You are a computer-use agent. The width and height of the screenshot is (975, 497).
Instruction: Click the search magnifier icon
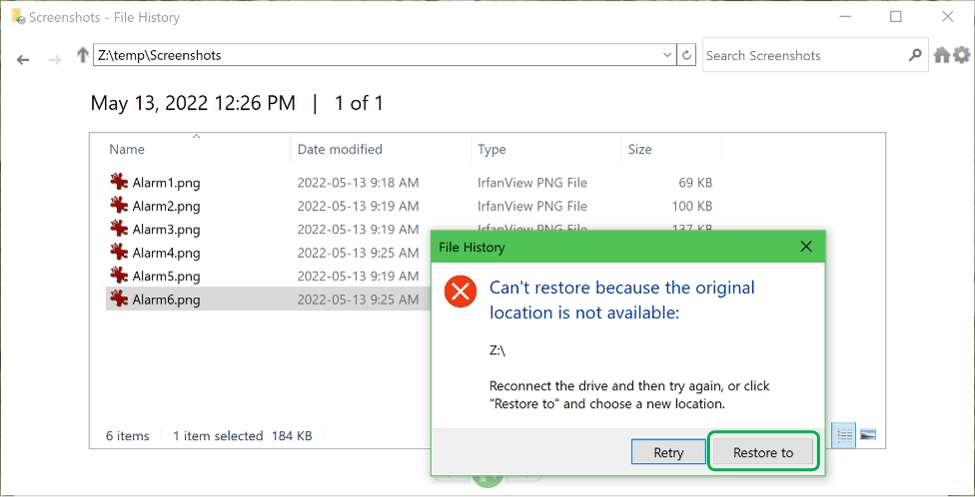click(x=915, y=55)
